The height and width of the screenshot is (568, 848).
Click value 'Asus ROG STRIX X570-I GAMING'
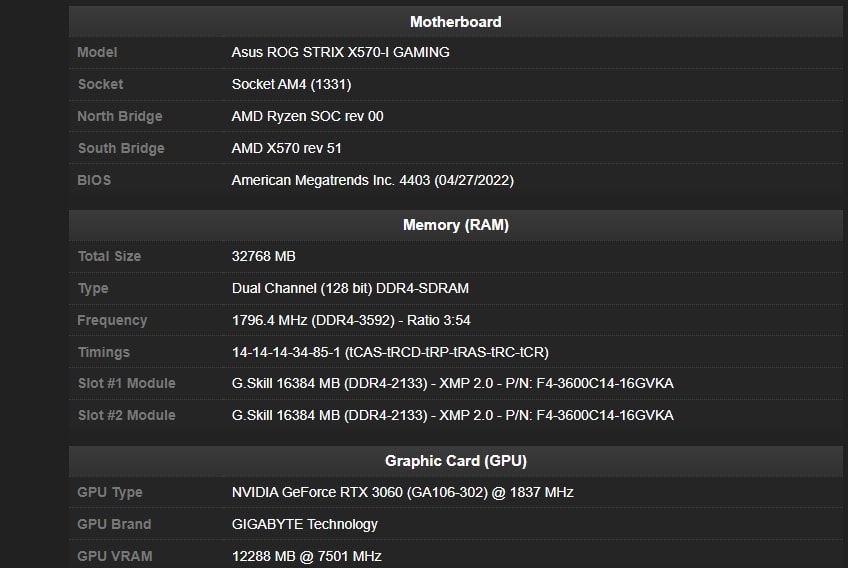coord(340,52)
